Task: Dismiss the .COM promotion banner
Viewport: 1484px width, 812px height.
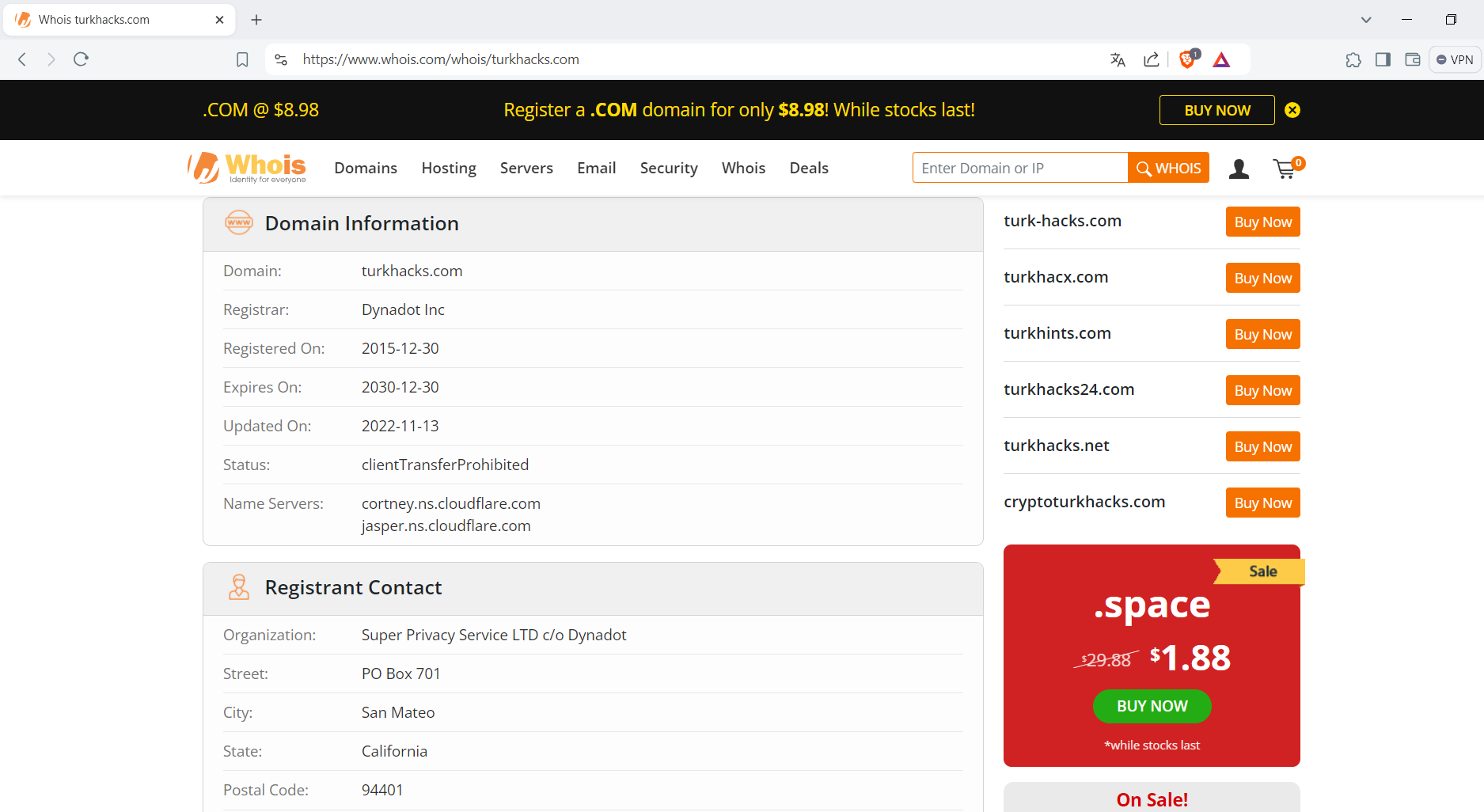Action: (1292, 110)
